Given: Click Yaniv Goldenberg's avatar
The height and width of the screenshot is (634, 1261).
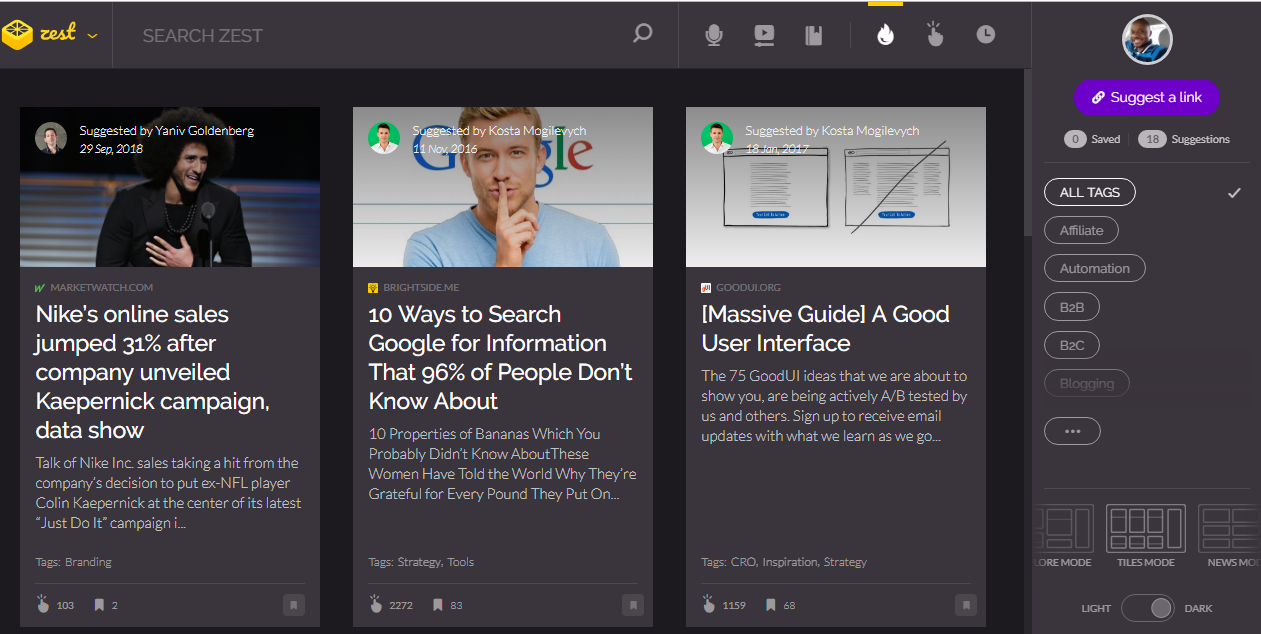Looking at the screenshot, I should (51, 138).
